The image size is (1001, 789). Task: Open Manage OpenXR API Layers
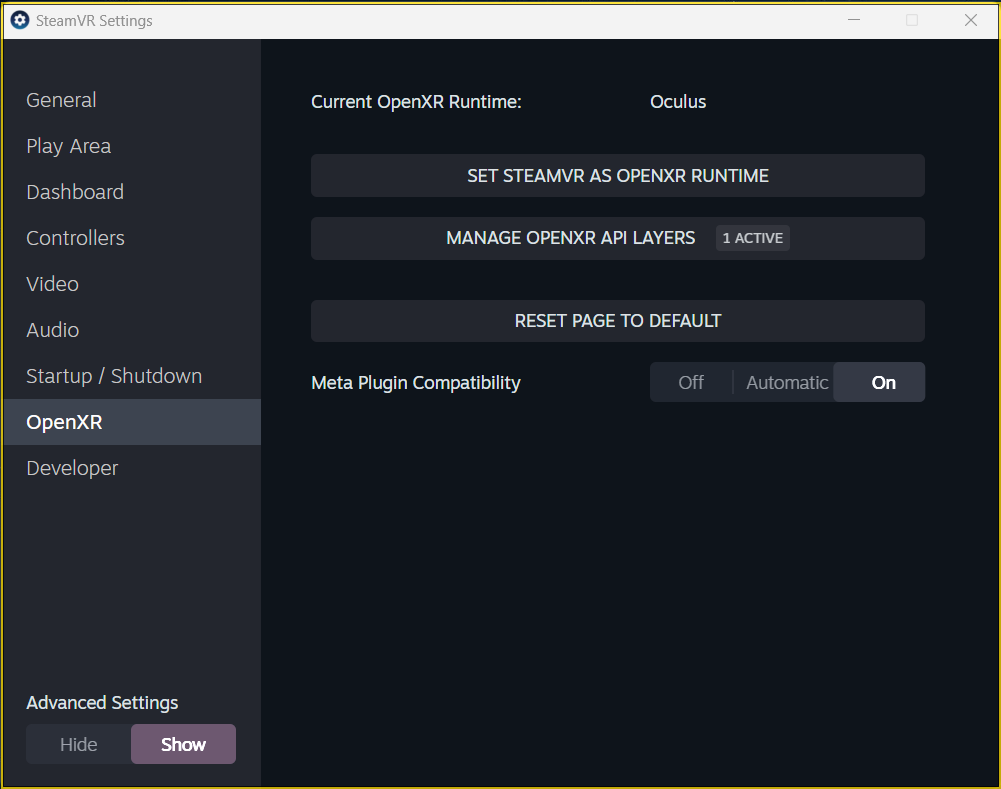click(617, 238)
